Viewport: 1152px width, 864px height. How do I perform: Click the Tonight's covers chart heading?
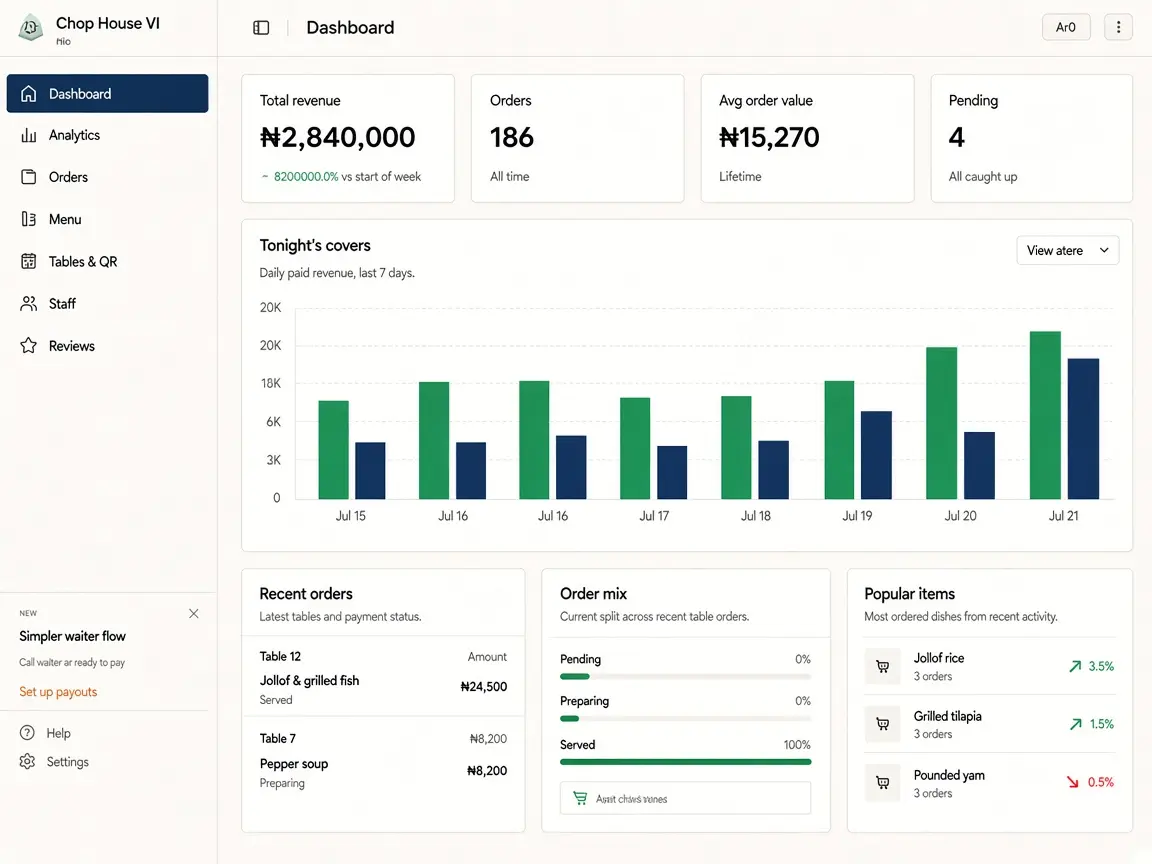[315, 245]
